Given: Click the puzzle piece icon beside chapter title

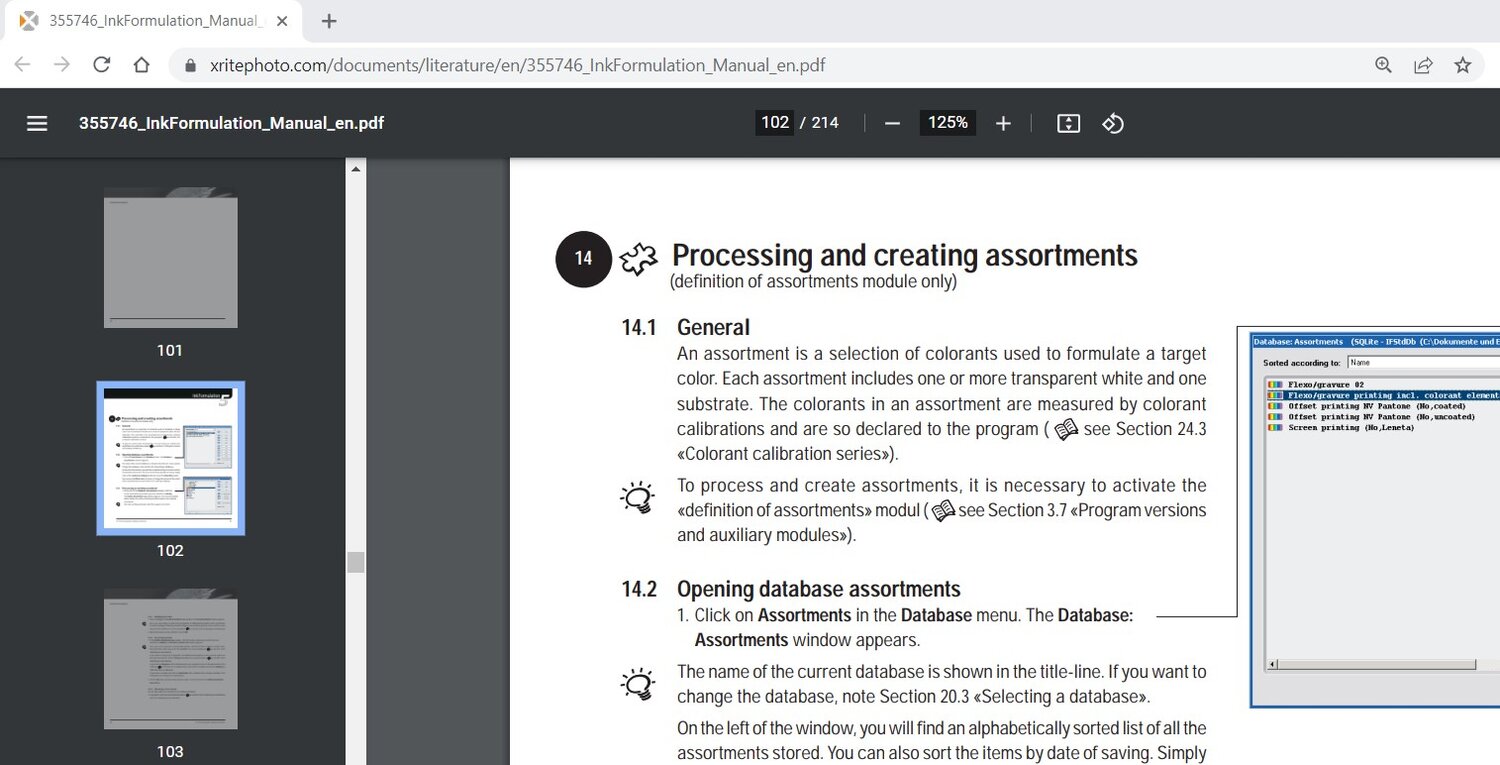Looking at the screenshot, I should (639, 259).
